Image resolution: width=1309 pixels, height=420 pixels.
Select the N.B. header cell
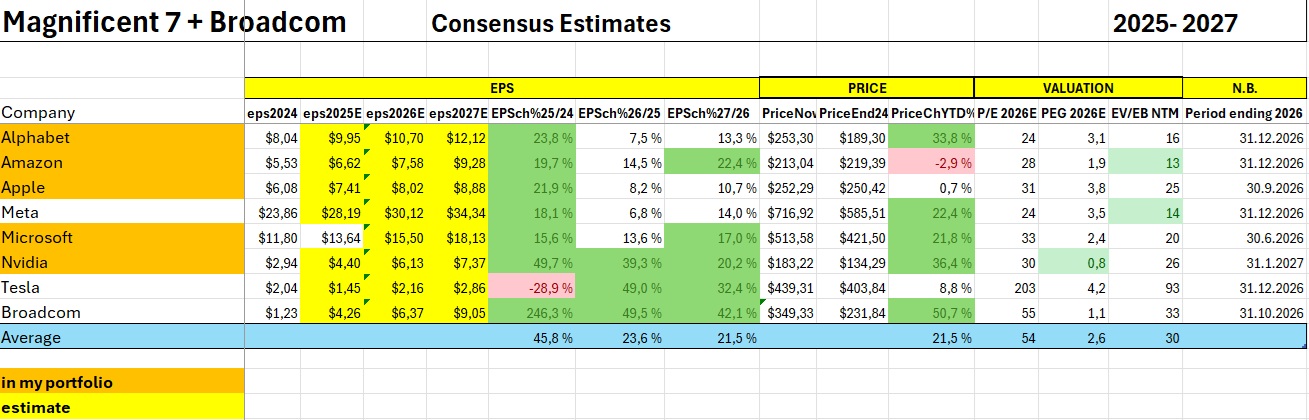tap(1244, 88)
